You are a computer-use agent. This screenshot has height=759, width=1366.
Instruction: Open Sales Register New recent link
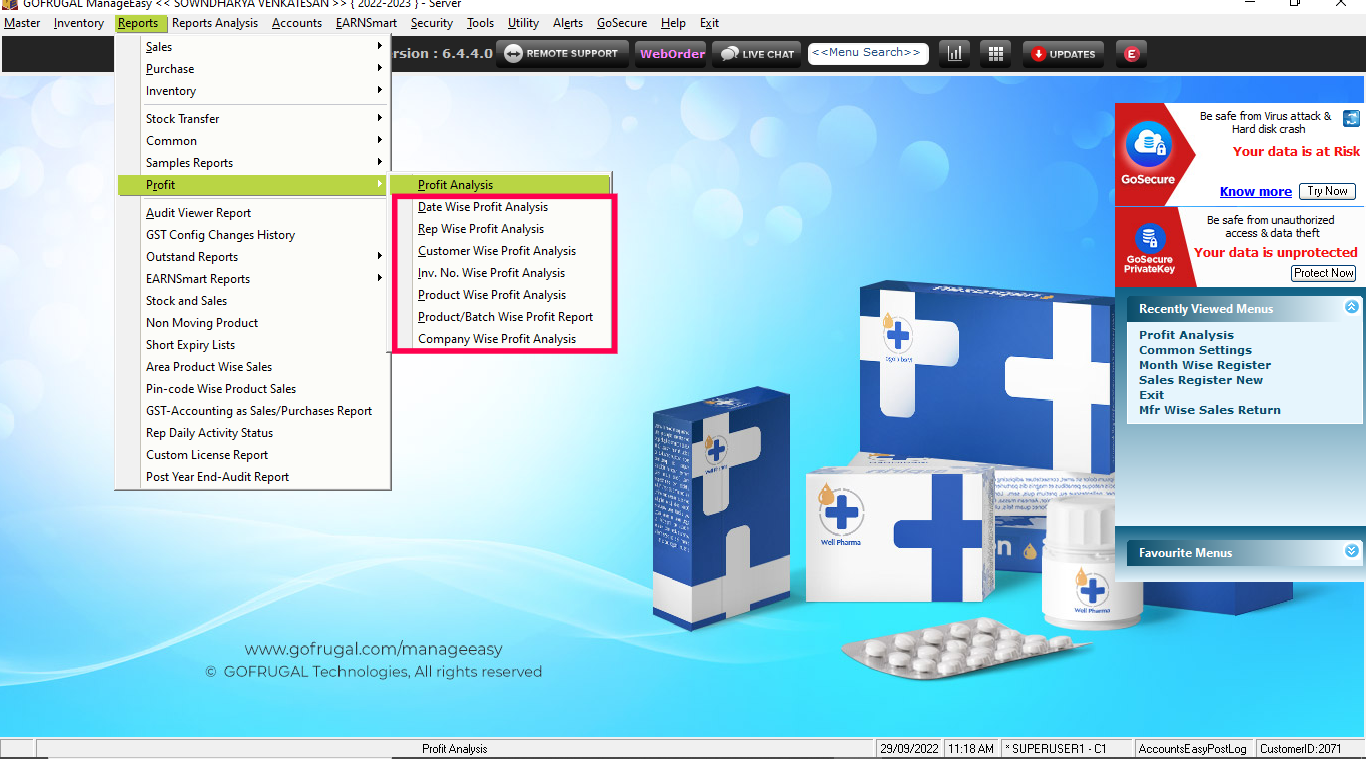point(1201,380)
